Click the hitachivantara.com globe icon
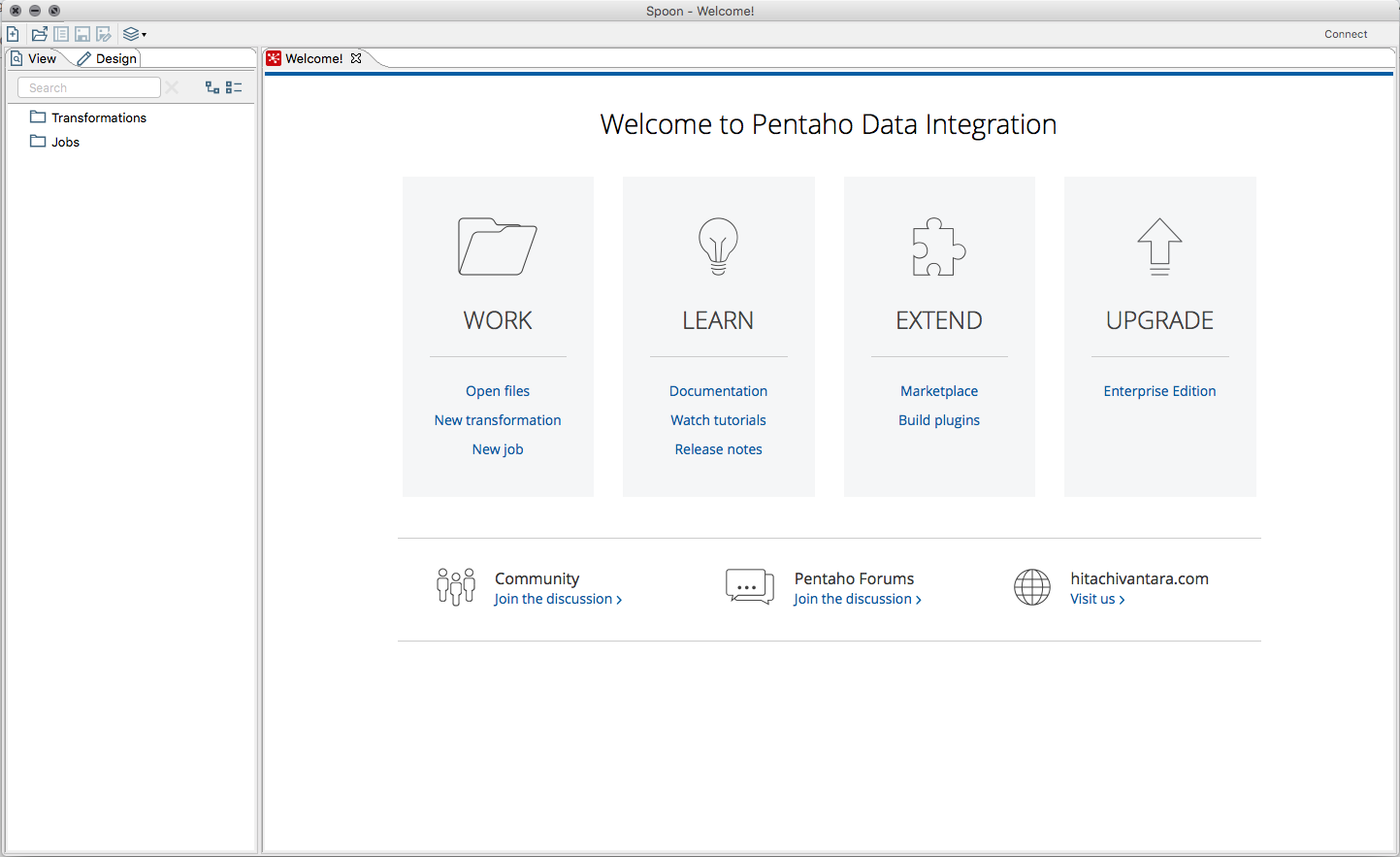This screenshot has height=857, width=1400. [x=1032, y=587]
